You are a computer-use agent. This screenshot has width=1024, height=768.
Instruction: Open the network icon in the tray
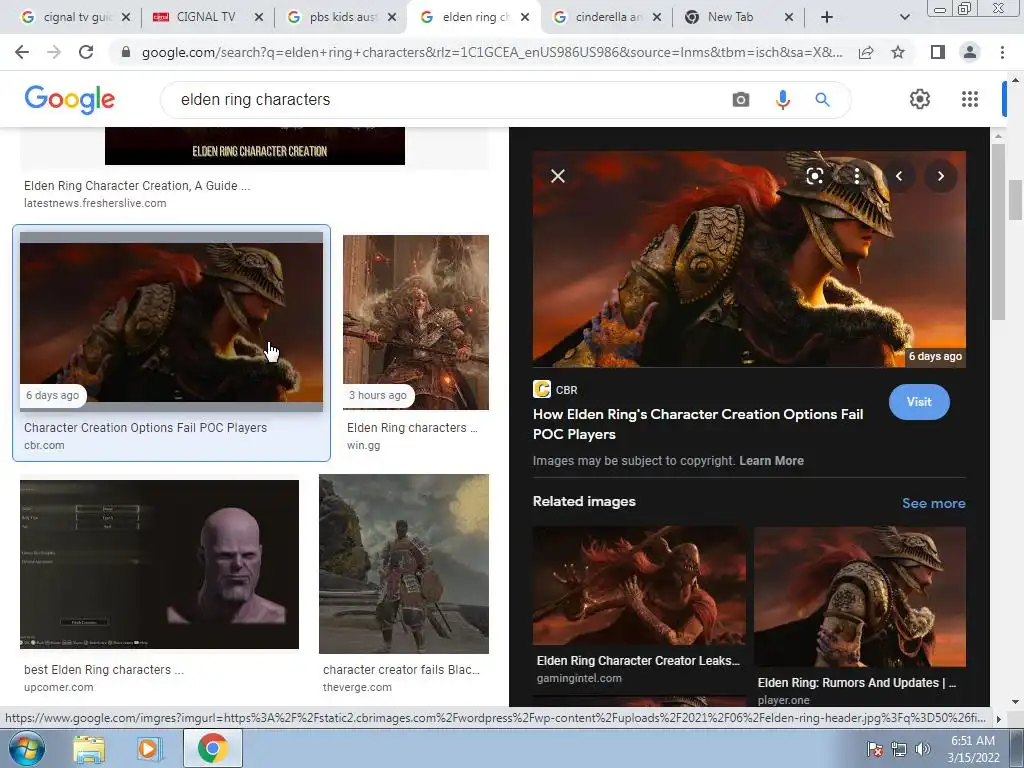(899, 749)
